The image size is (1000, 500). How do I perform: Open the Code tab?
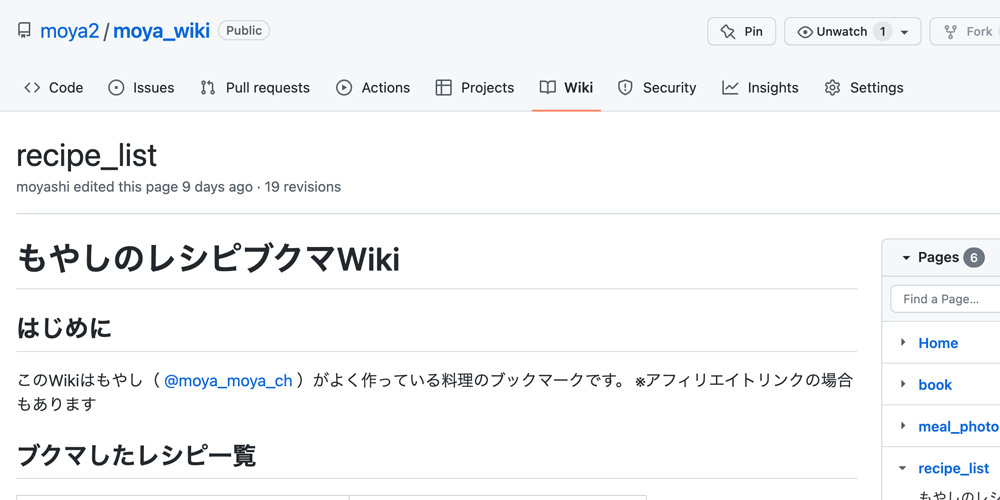pos(54,88)
